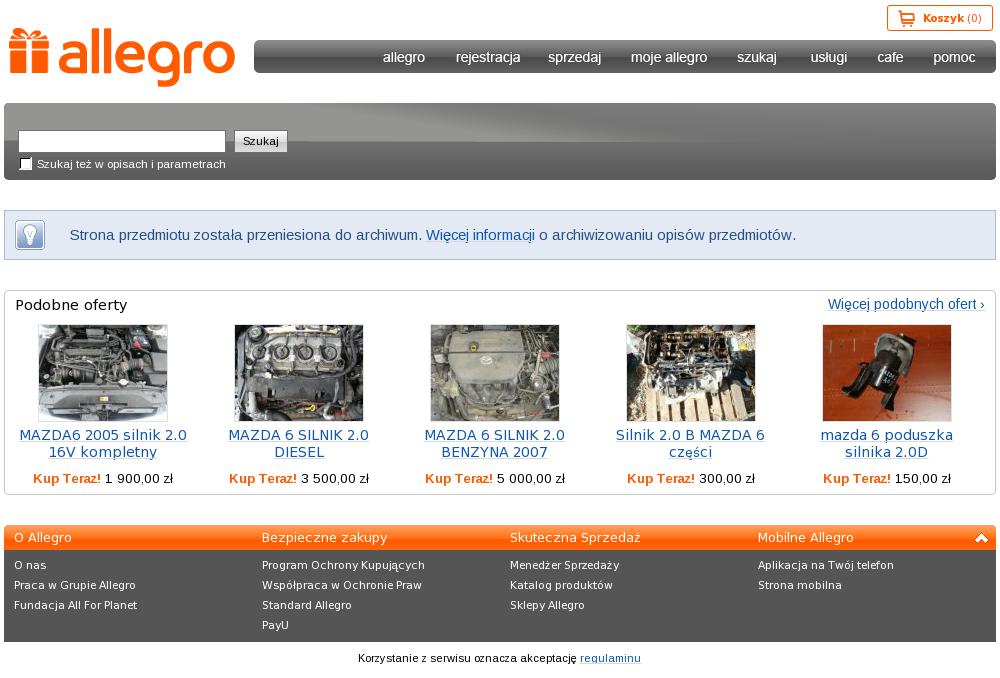Image resolution: width=1000 pixels, height=678 pixels.
Task: Open Program Ochrony Kupujących link
Action: 343,565
